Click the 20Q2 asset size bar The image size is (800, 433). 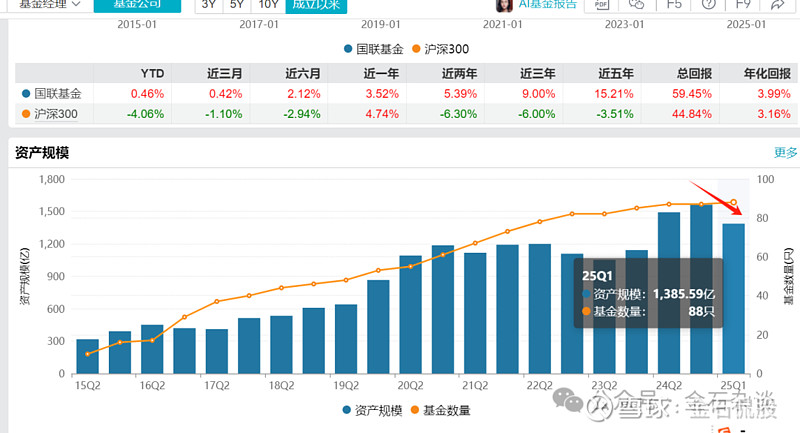(411, 315)
